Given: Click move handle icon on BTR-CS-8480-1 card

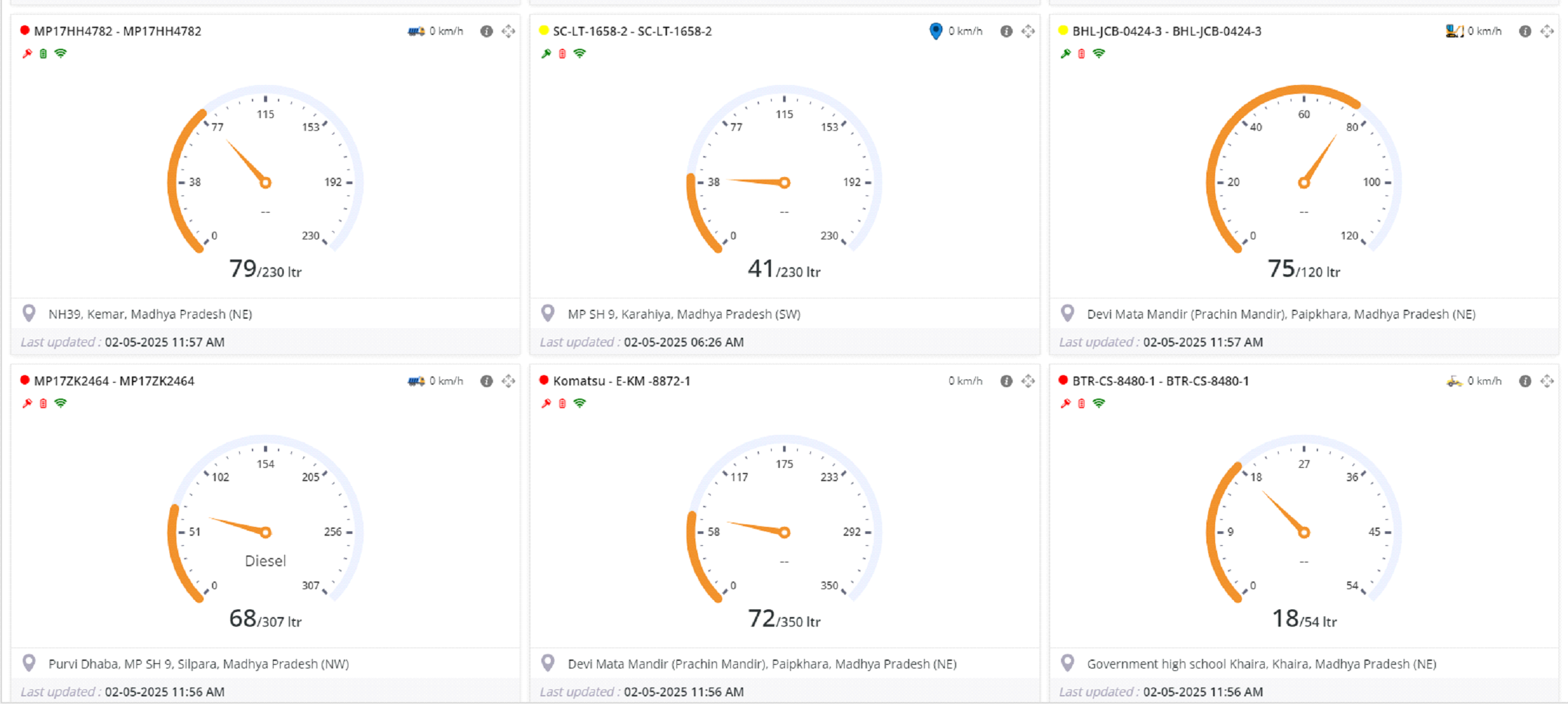Looking at the screenshot, I should point(1547,381).
